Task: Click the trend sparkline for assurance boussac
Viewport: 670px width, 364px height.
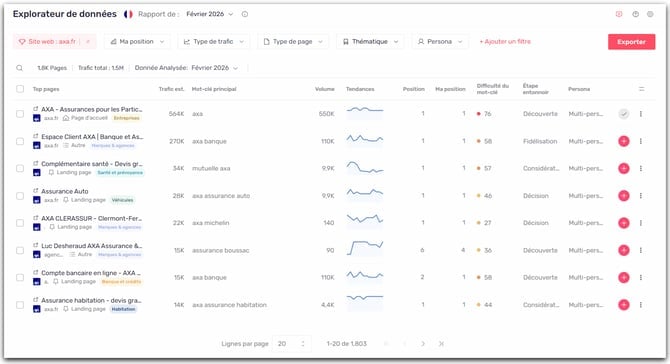Action: tap(365, 248)
